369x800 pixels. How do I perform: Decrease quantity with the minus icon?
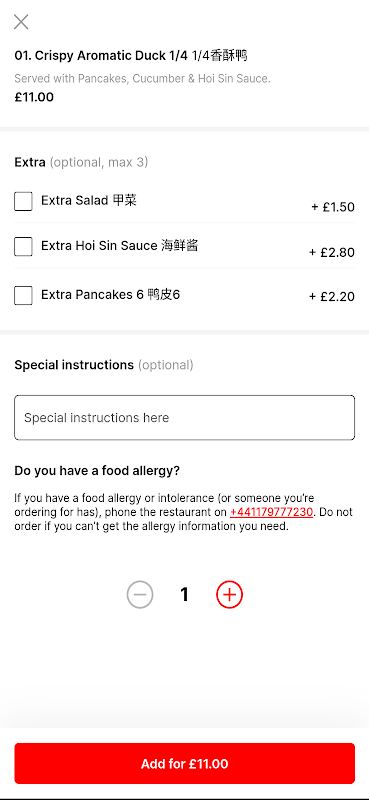(x=140, y=595)
